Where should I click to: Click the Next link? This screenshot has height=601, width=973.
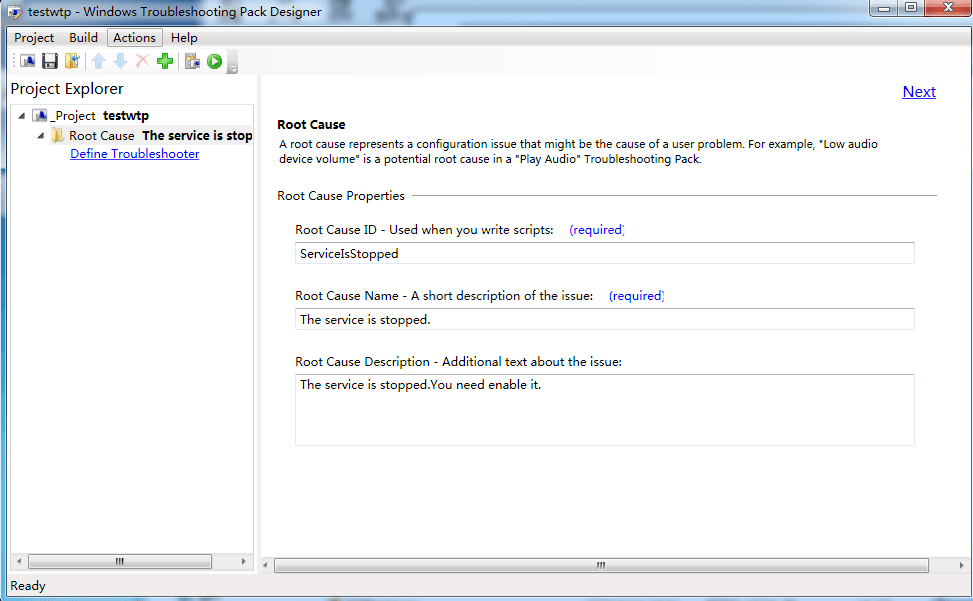(x=919, y=92)
